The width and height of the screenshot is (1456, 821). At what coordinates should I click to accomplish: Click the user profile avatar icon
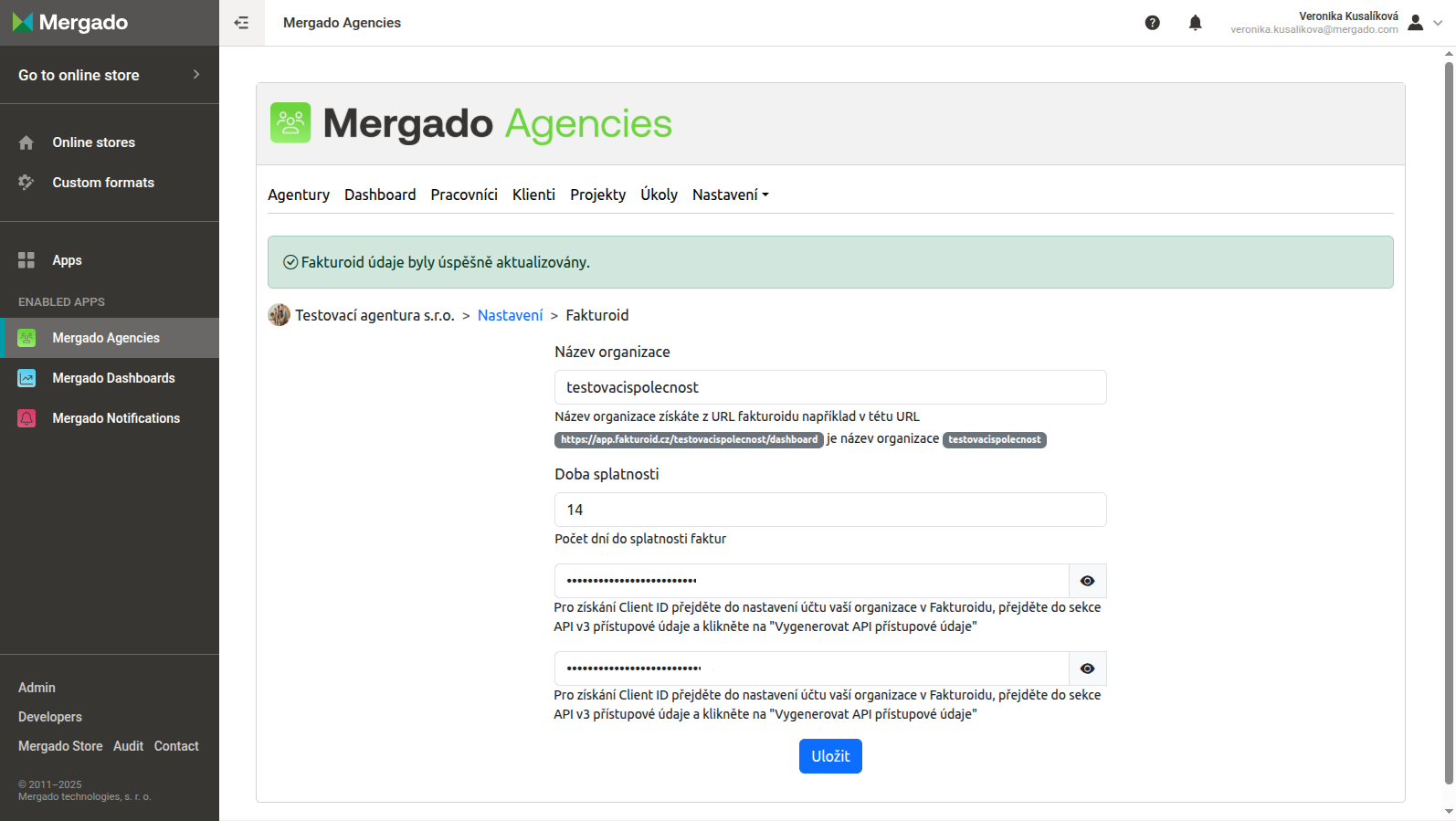pyautogui.click(x=1416, y=23)
